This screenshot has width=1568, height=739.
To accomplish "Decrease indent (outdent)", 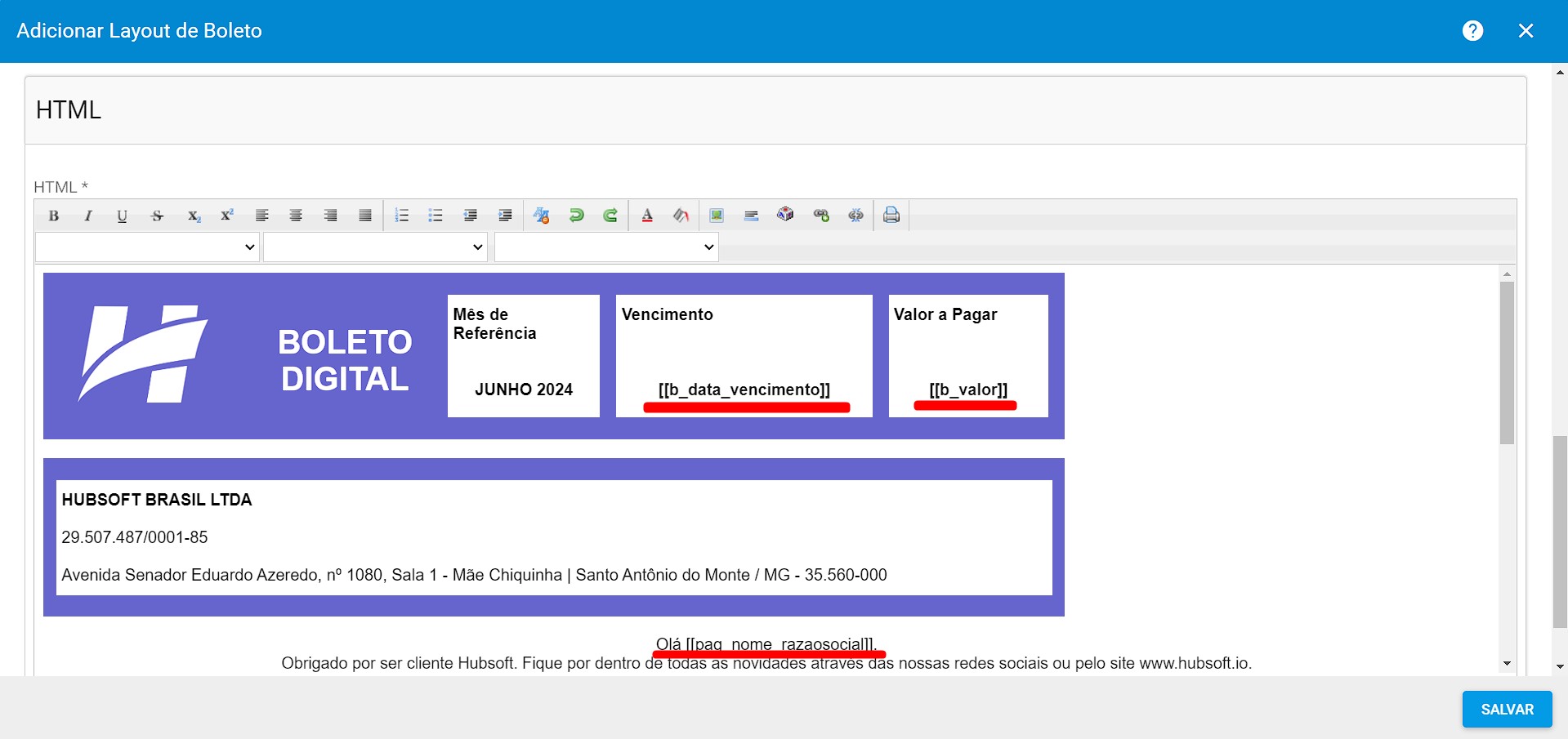I will [470, 216].
